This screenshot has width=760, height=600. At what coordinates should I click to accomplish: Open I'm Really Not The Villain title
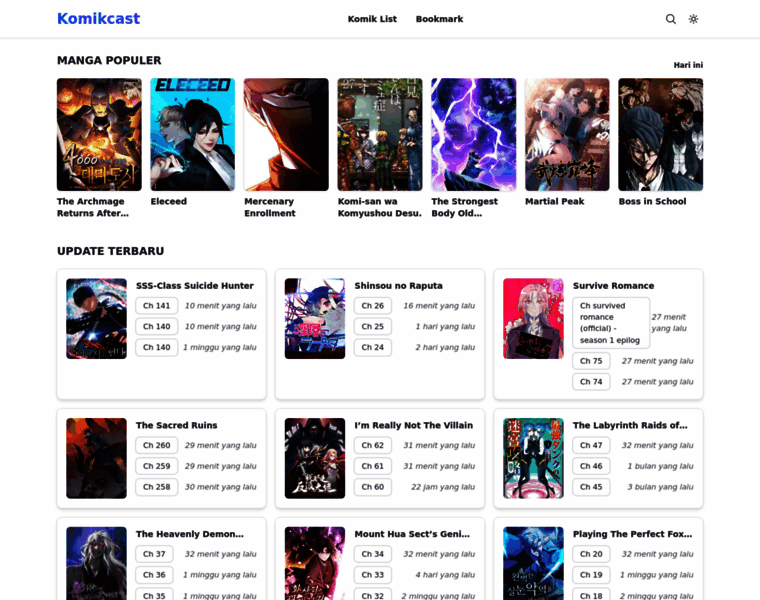pos(413,425)
